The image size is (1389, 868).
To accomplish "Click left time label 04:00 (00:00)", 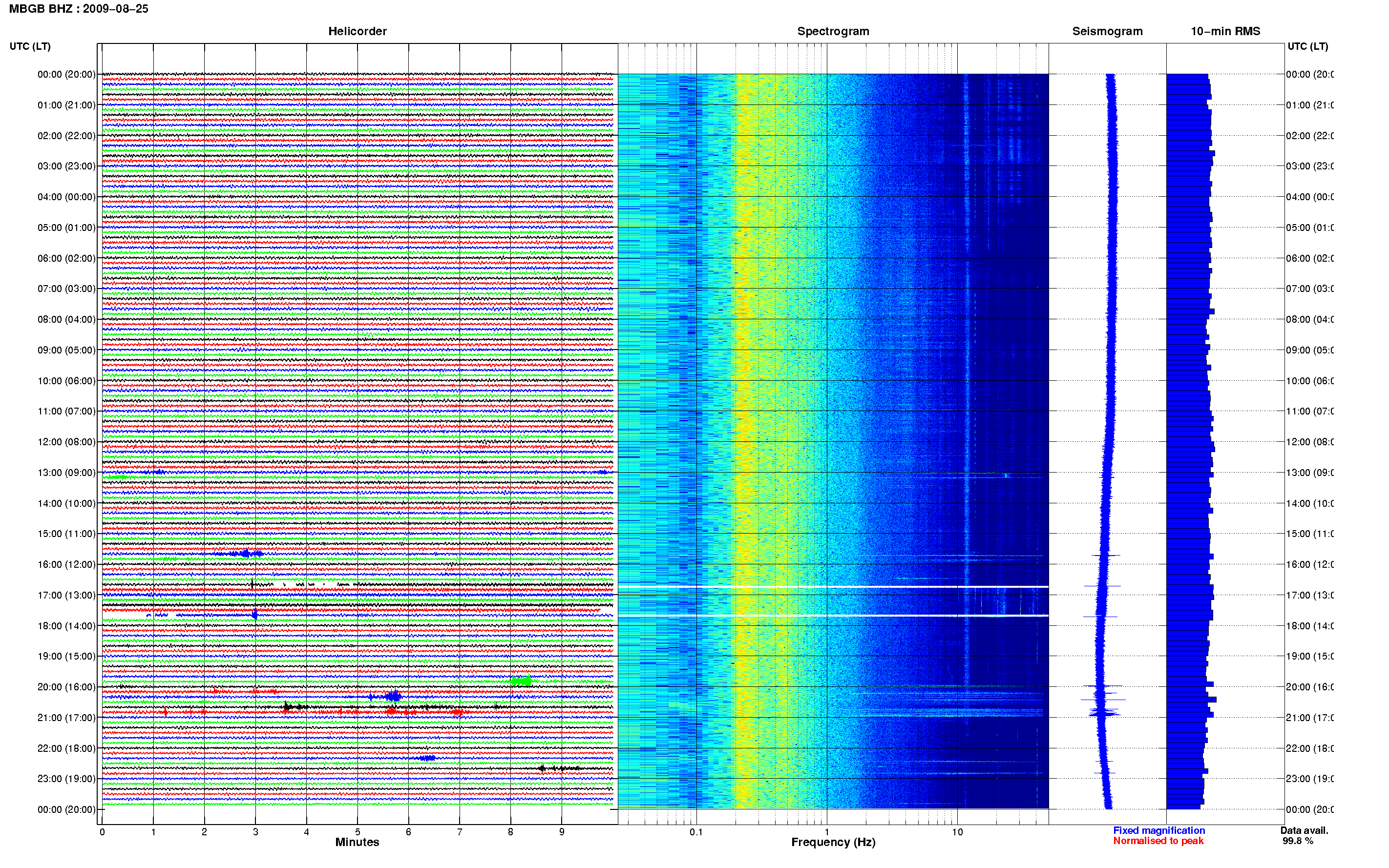I will pyautogui.click(x=66, y=197).
